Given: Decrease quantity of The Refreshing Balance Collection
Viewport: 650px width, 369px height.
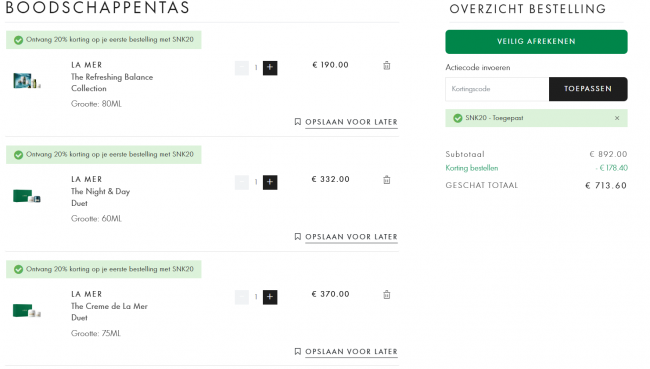Looking at the screenshot, I should tap(242, 68).
